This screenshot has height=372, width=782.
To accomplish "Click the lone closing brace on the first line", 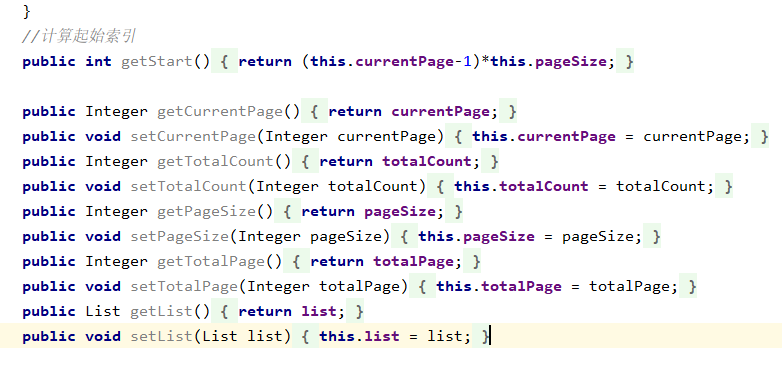I will point(27,11).
